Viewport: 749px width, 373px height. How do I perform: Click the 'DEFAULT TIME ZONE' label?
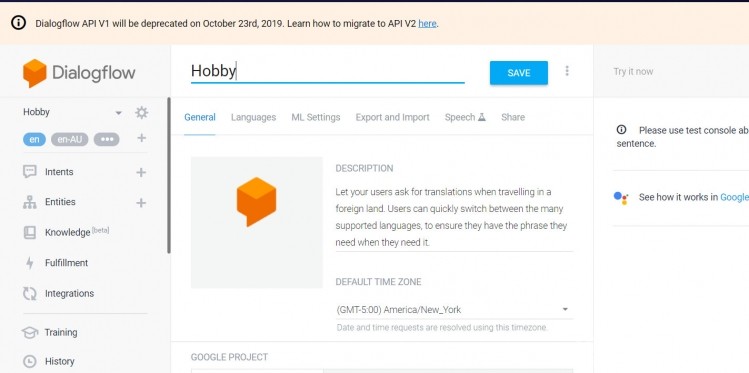tap(378, 282)
